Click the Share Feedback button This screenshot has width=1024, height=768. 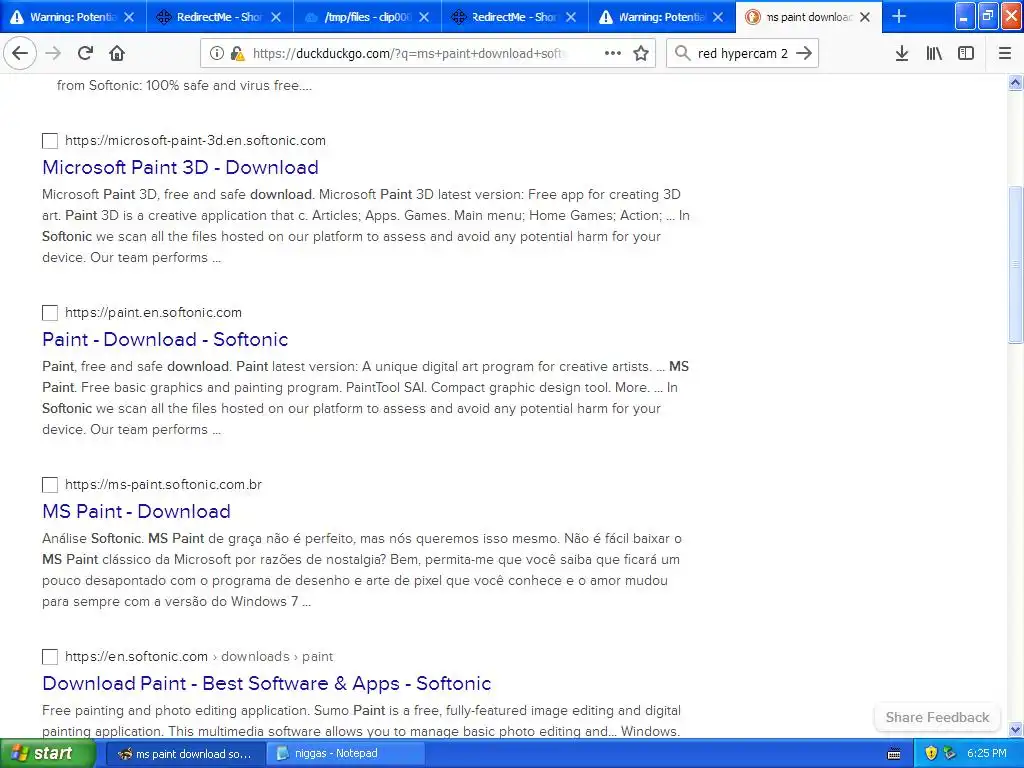(x=937, y=717)
